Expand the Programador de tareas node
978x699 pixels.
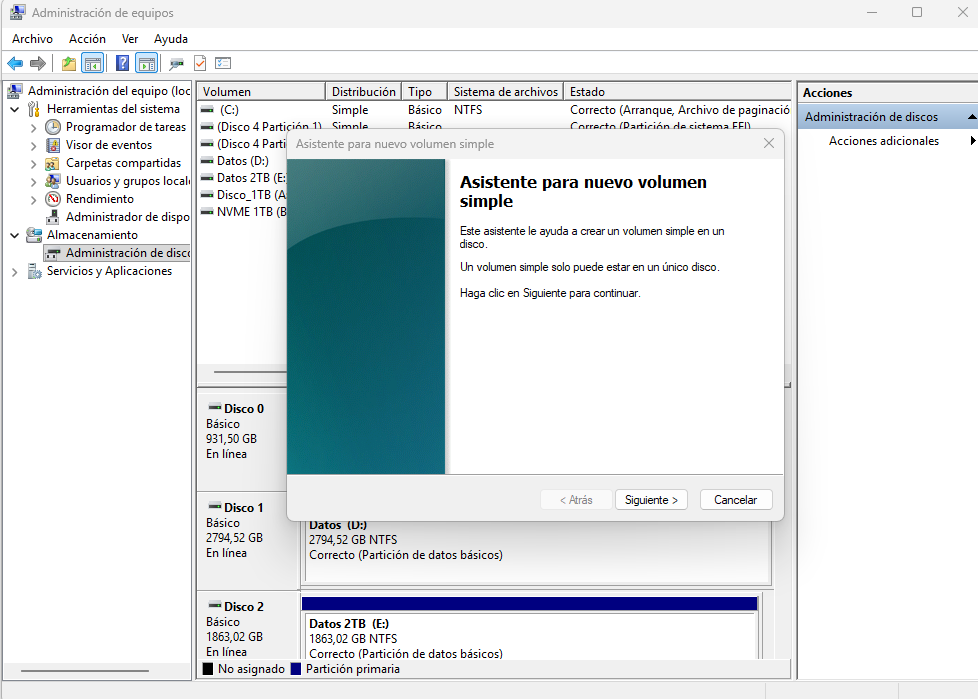33,127
